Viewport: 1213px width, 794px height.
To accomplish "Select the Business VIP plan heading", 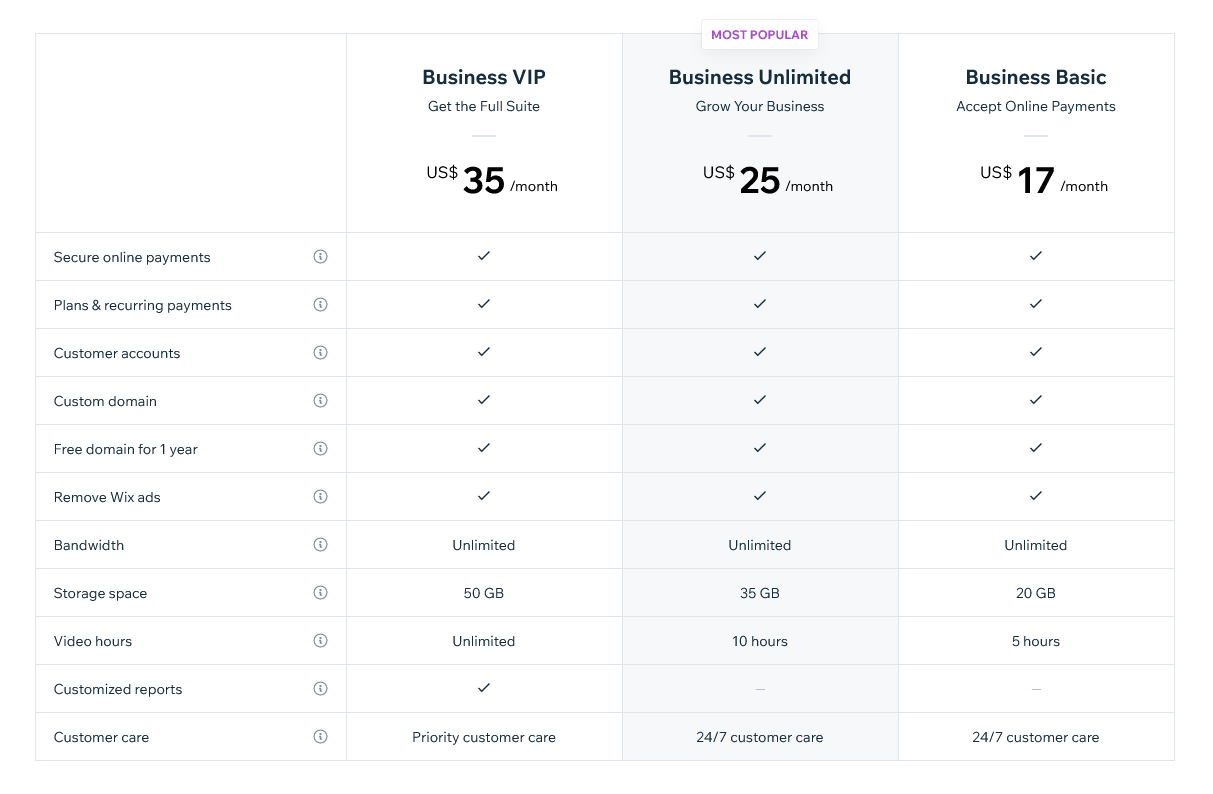I will pos(484,77).
